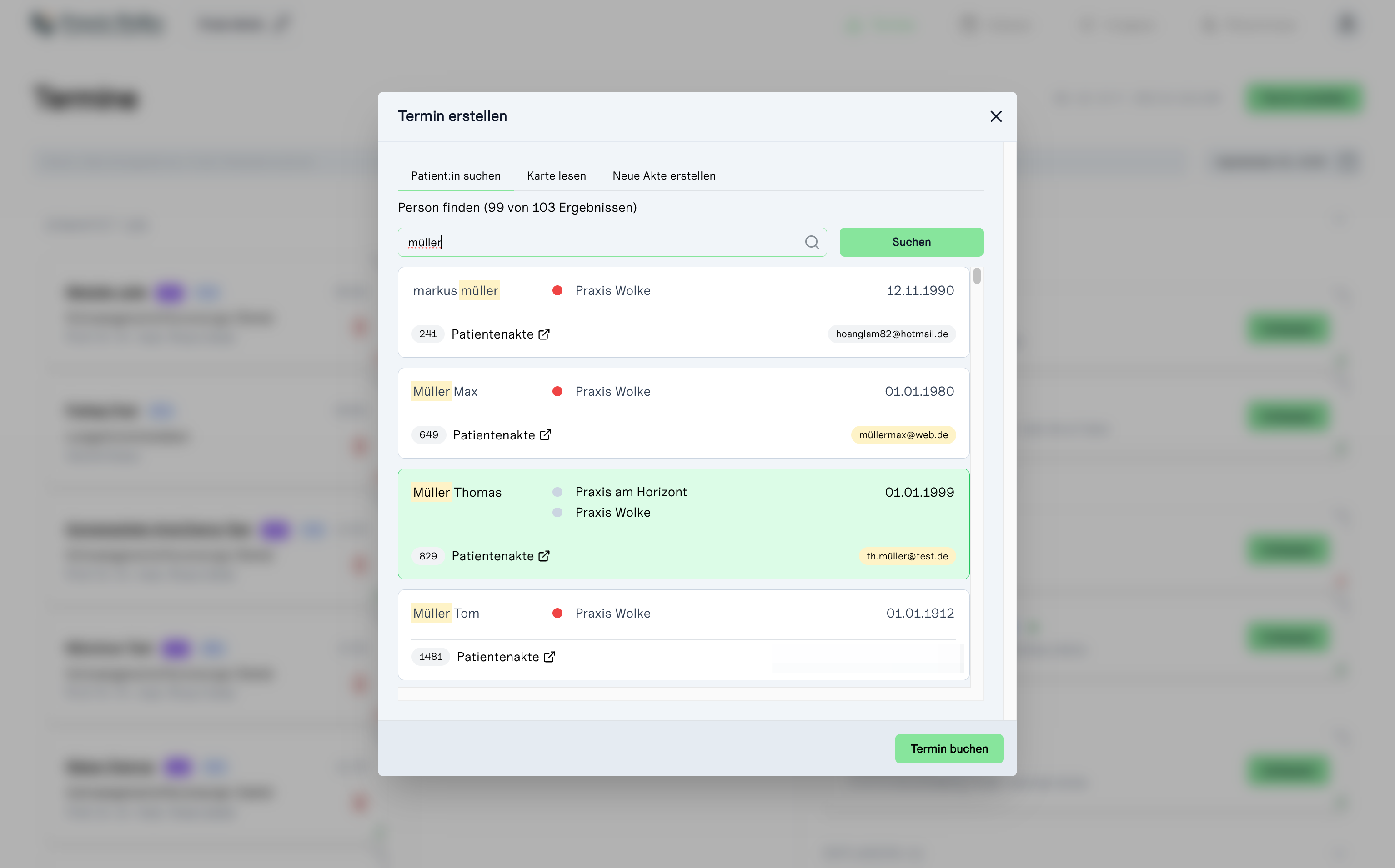Click email chip hoanglam82@hotmail.de

(x=891, y=334)
